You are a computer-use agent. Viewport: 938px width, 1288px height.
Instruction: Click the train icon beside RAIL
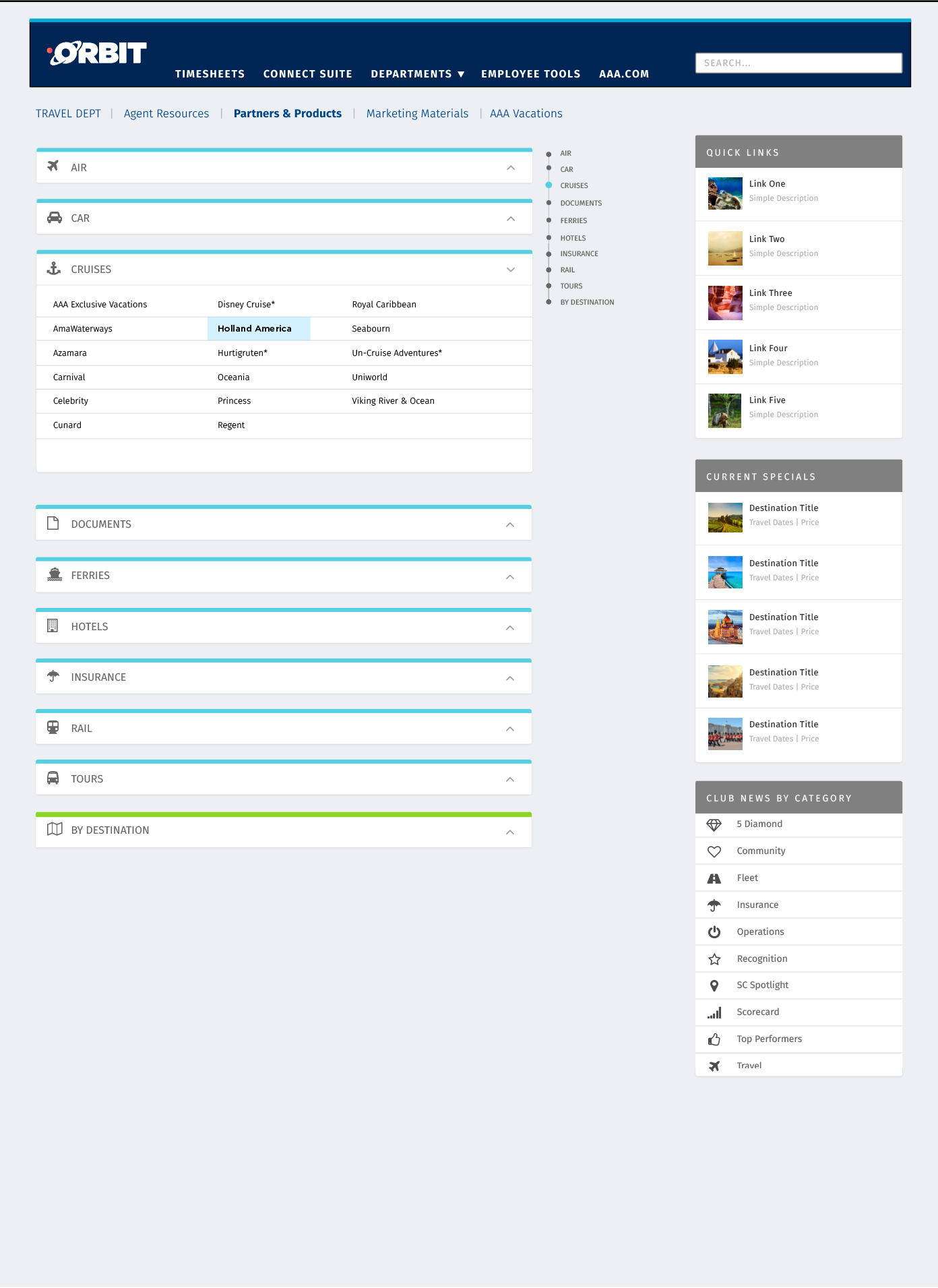coord(53,727)
